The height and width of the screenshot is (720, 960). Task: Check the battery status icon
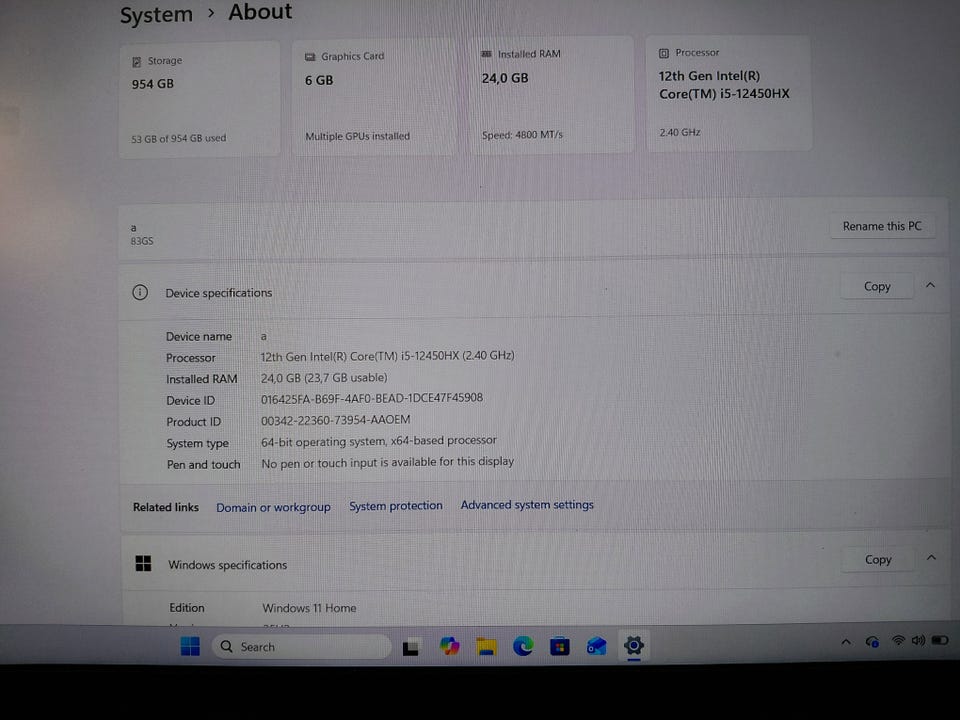coord(940,640)
